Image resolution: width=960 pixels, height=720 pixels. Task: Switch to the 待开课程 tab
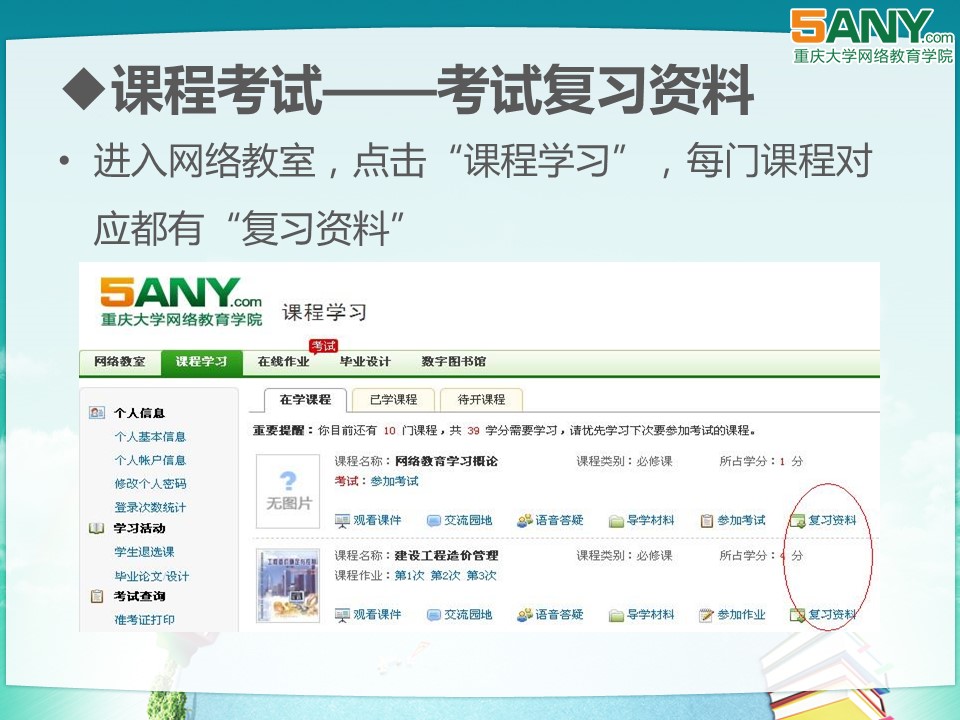481,399
